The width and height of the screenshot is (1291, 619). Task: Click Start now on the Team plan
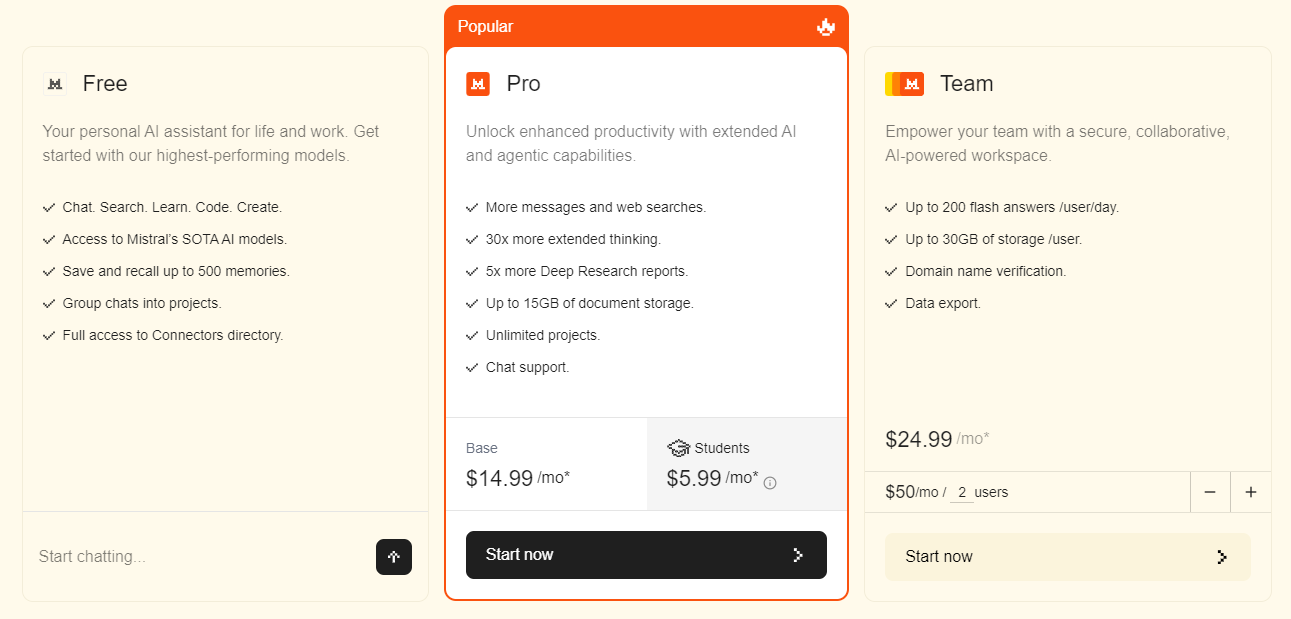1067,557
